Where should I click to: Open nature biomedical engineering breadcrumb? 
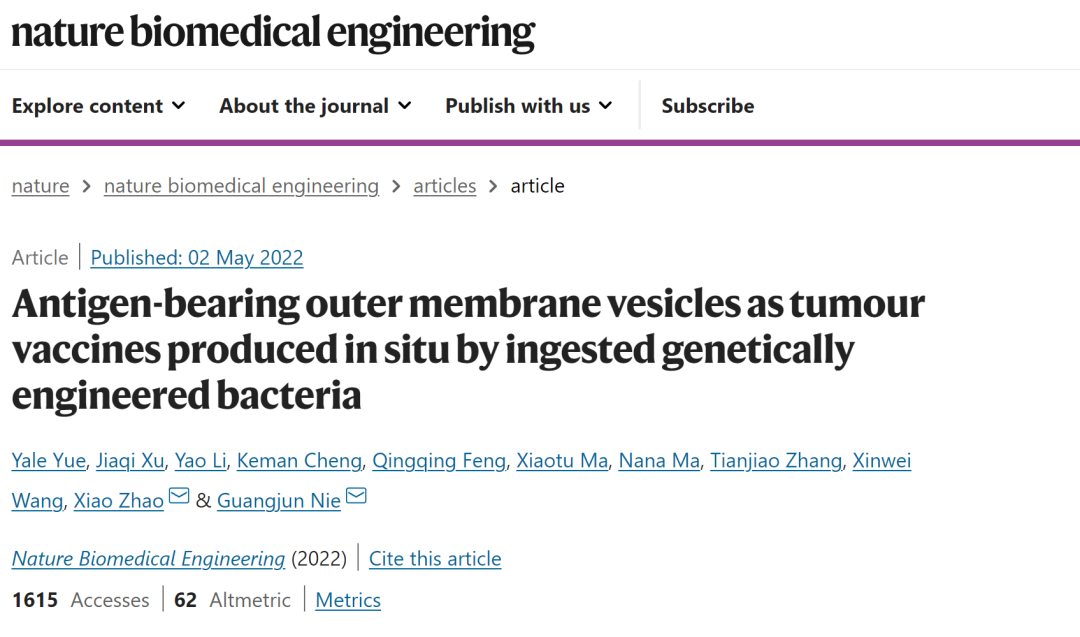(241, 186)
